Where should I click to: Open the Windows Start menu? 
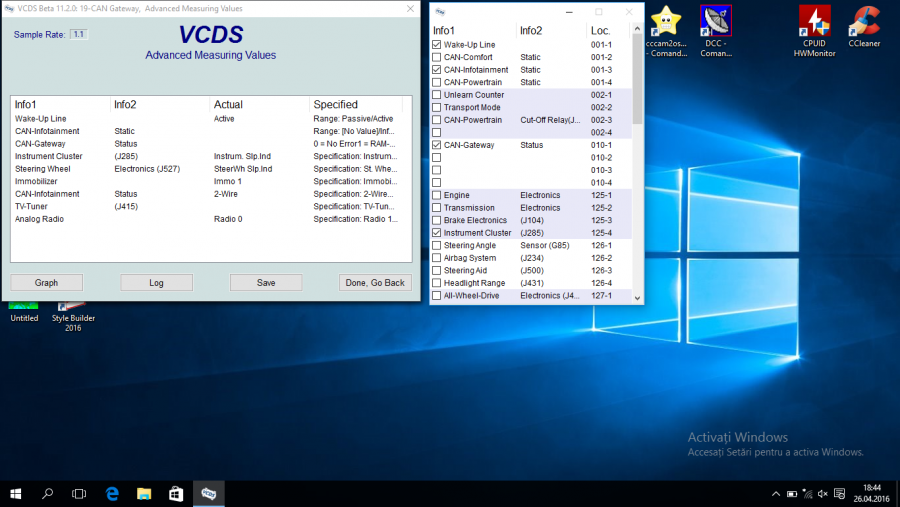[16, 493]
